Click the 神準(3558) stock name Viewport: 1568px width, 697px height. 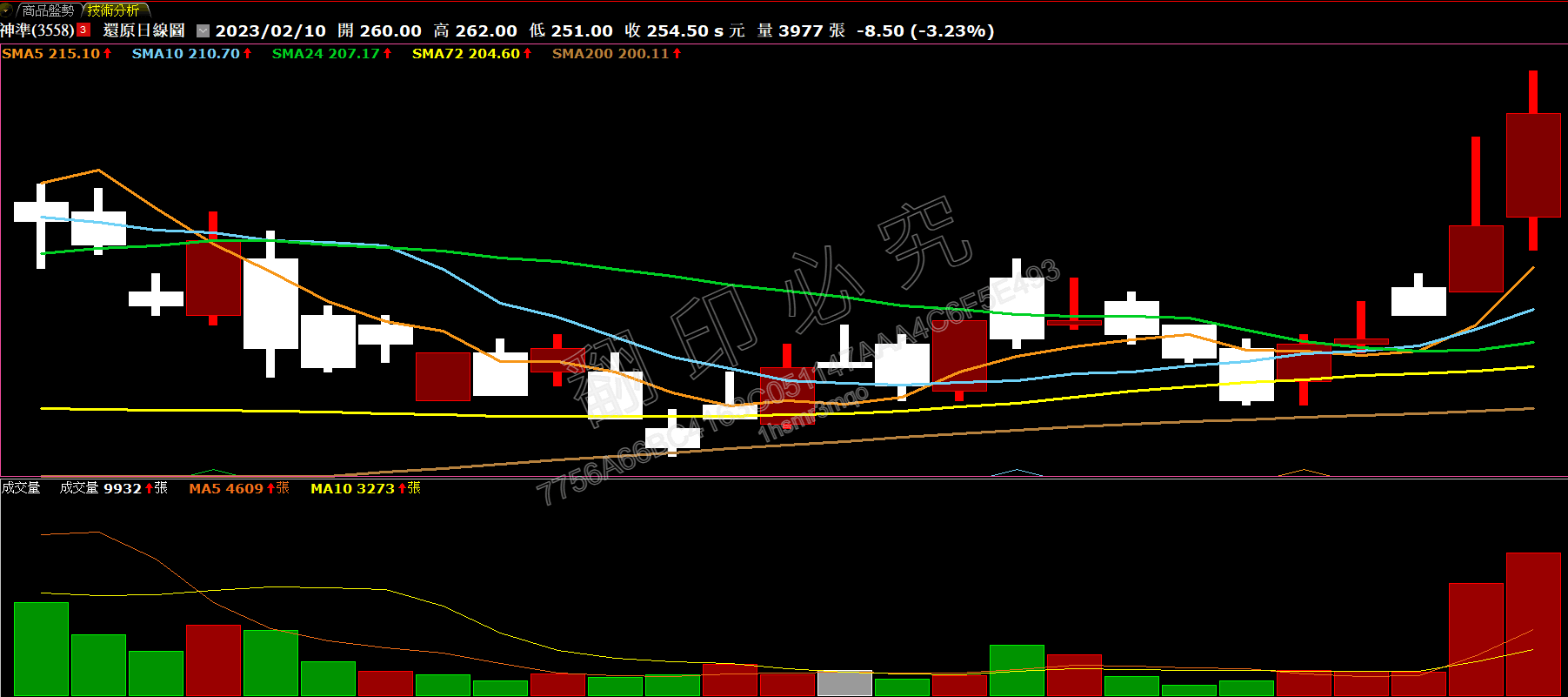coord(37,30)
